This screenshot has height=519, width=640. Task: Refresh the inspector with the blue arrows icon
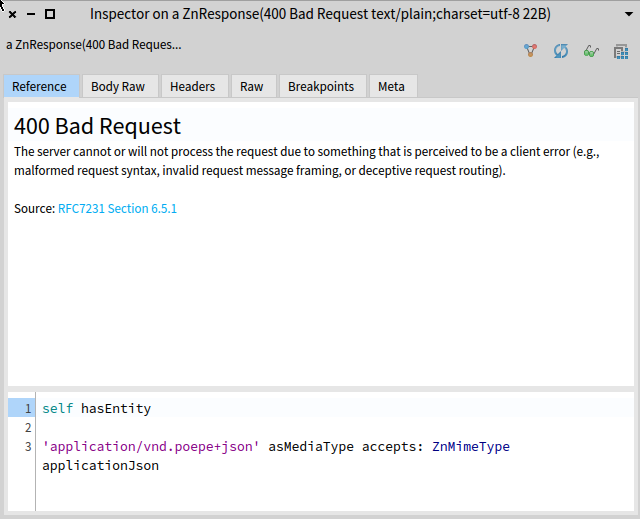coord(561,51)
